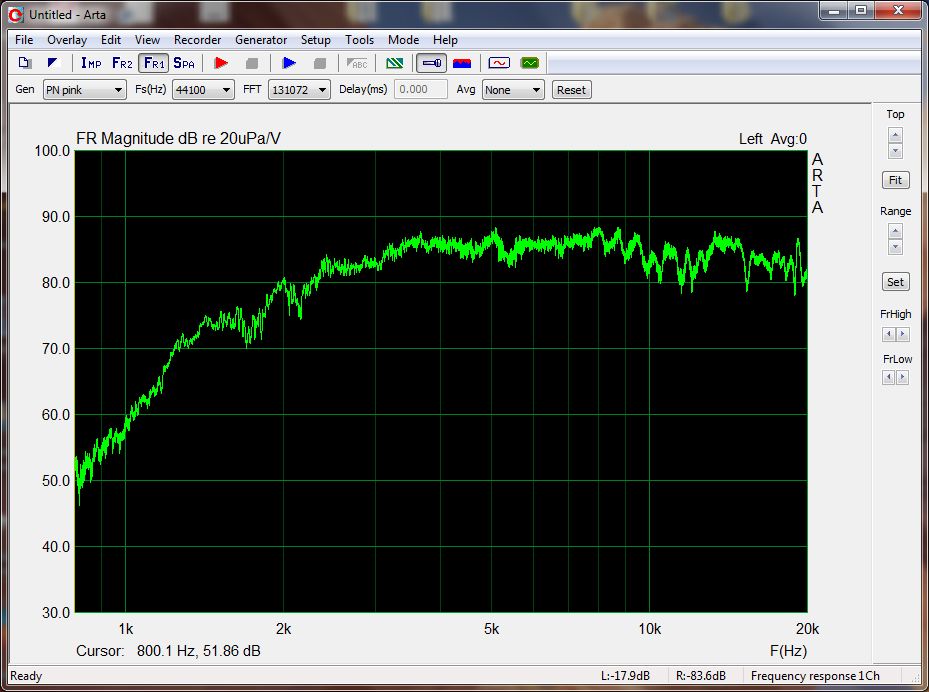Toggle the pressed cursor-style toolbar button
This screenshot has width=929, height=692.
click(x=431, y=63)
